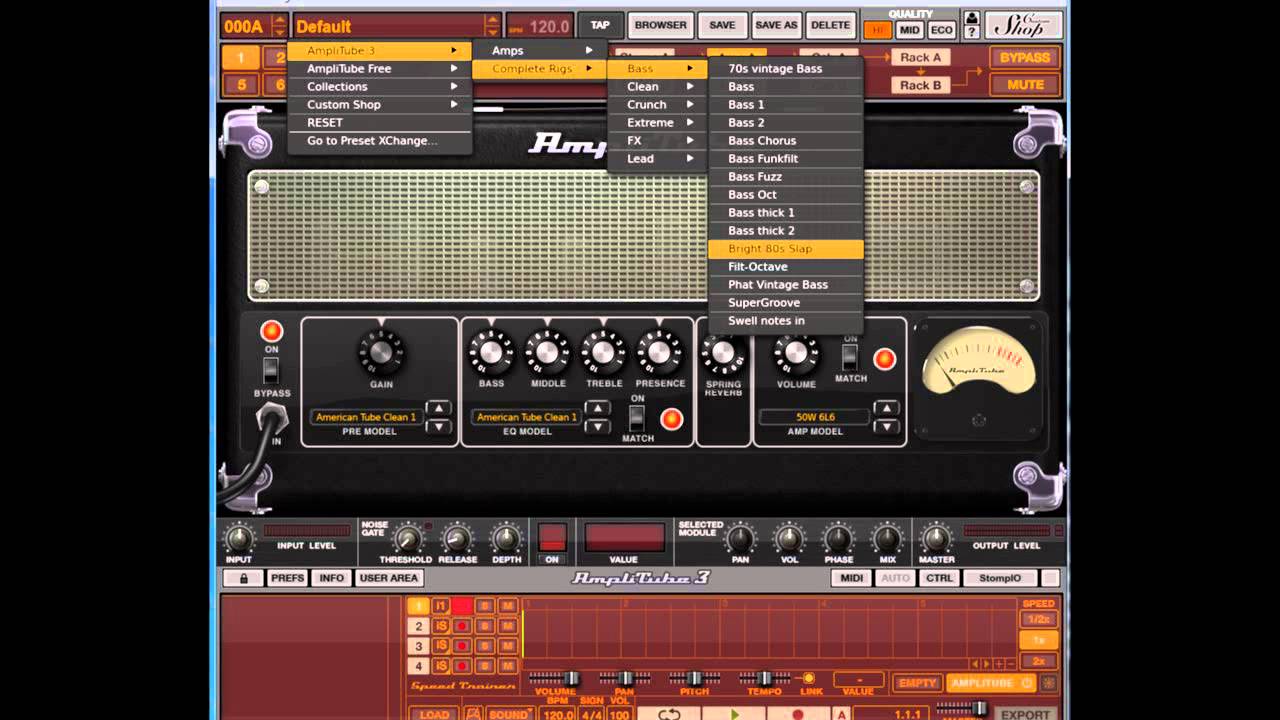Expand the Collections submenu
Viewport: 1280px width, 720px height.
(x=380, y=86)
